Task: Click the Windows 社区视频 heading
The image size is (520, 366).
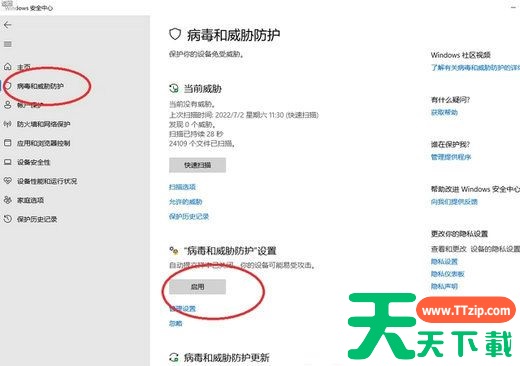Action: point(461,55)
